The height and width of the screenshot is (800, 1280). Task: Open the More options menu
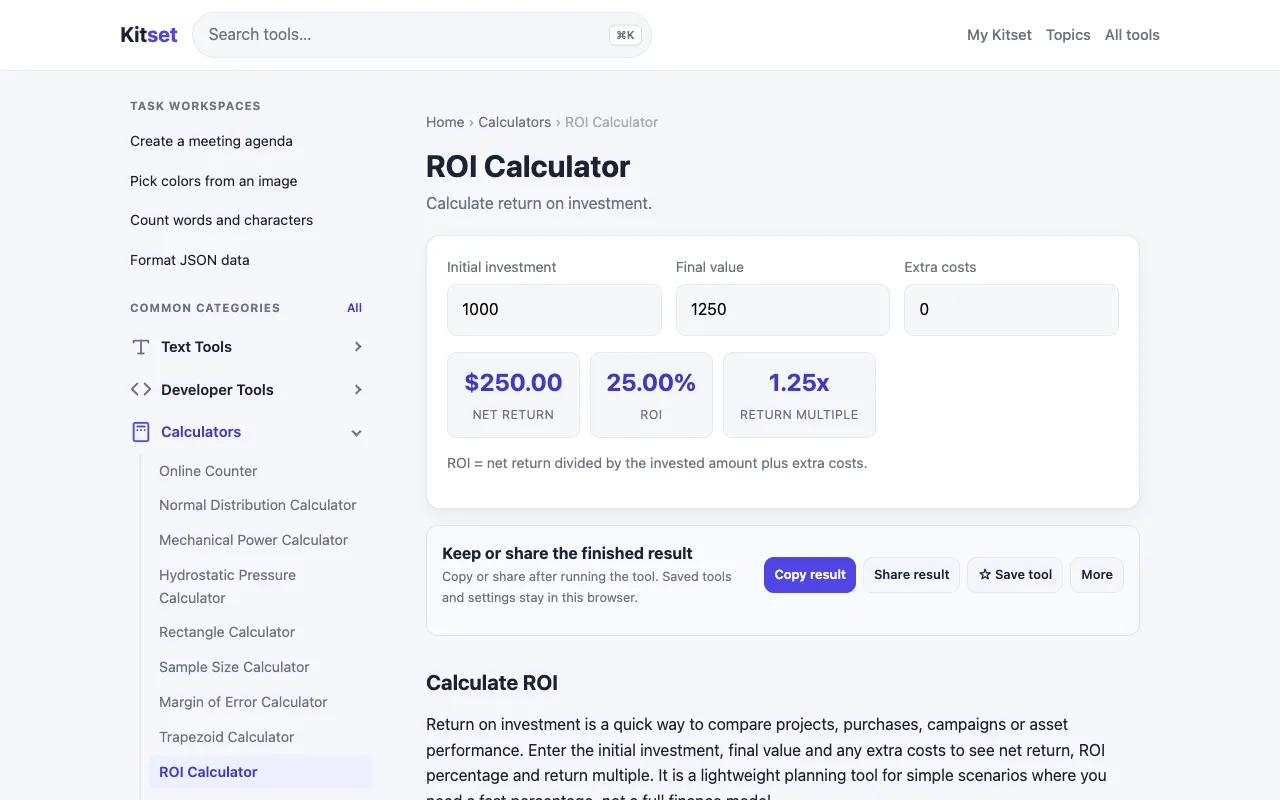[1097, 575]
